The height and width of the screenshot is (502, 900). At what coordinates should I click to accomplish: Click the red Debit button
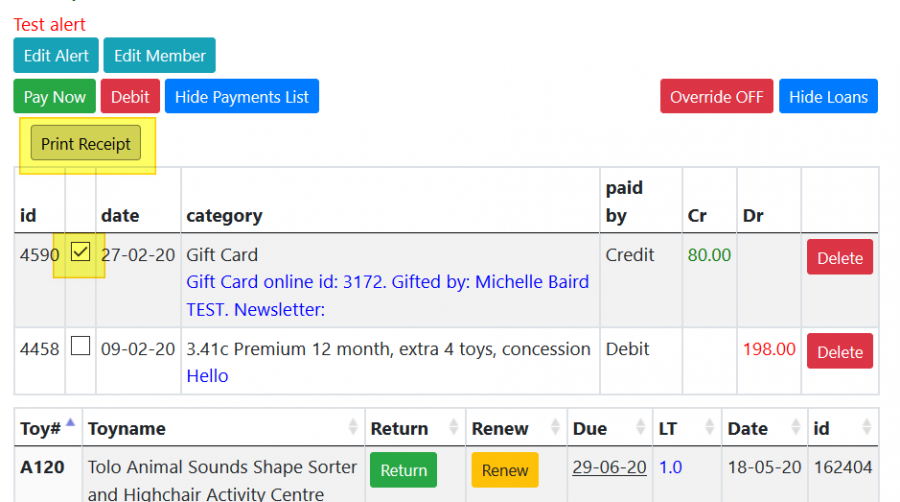point(130,97)
